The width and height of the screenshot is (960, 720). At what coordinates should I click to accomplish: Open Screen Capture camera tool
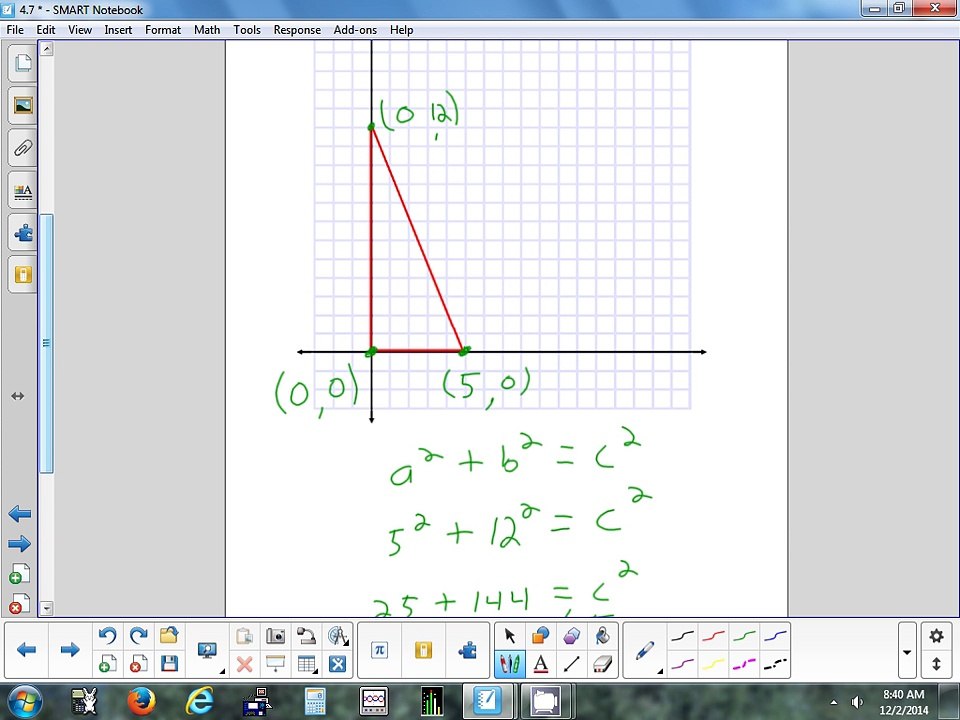(276, 636)
